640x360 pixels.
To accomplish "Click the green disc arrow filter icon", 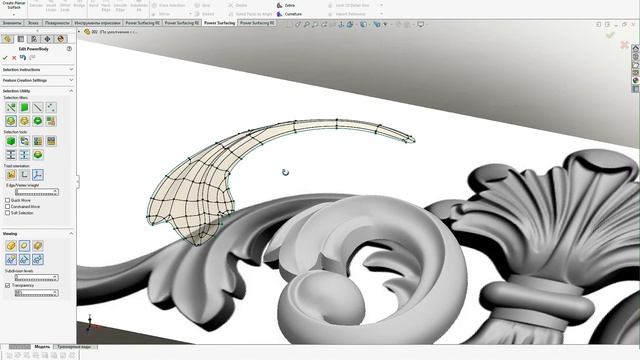I will coord(38,121).
